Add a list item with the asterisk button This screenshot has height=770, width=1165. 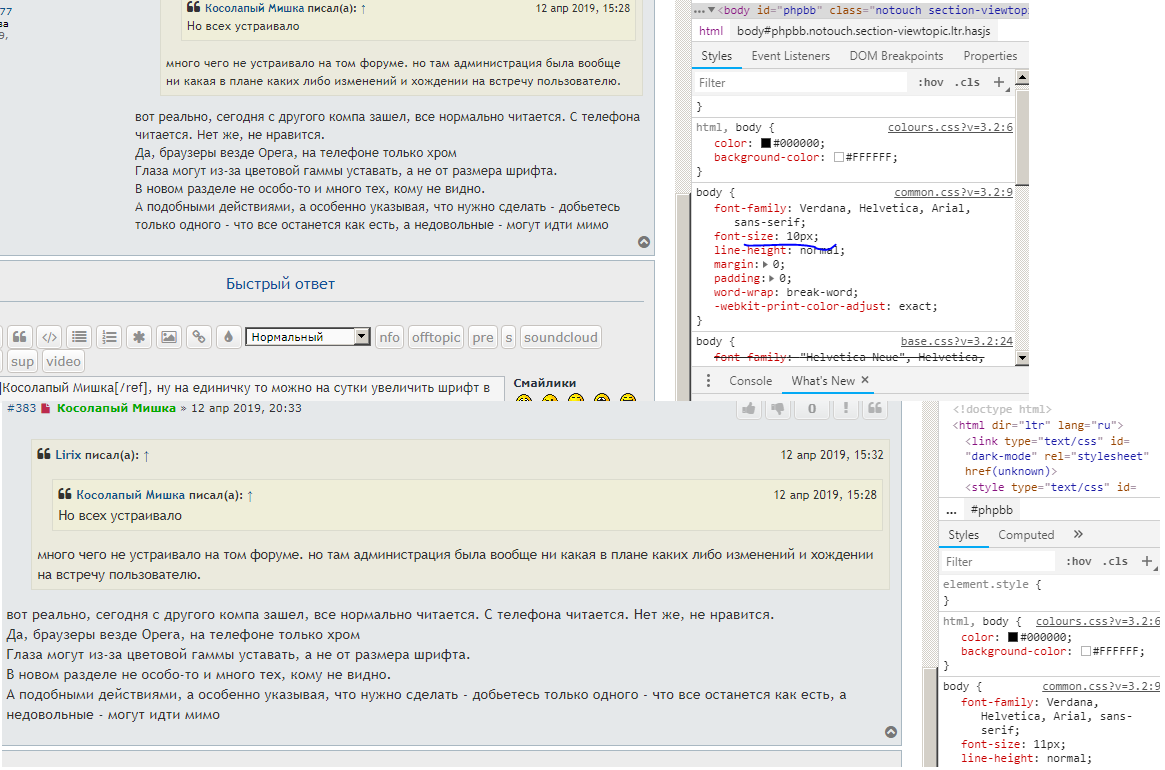[139, 337]
